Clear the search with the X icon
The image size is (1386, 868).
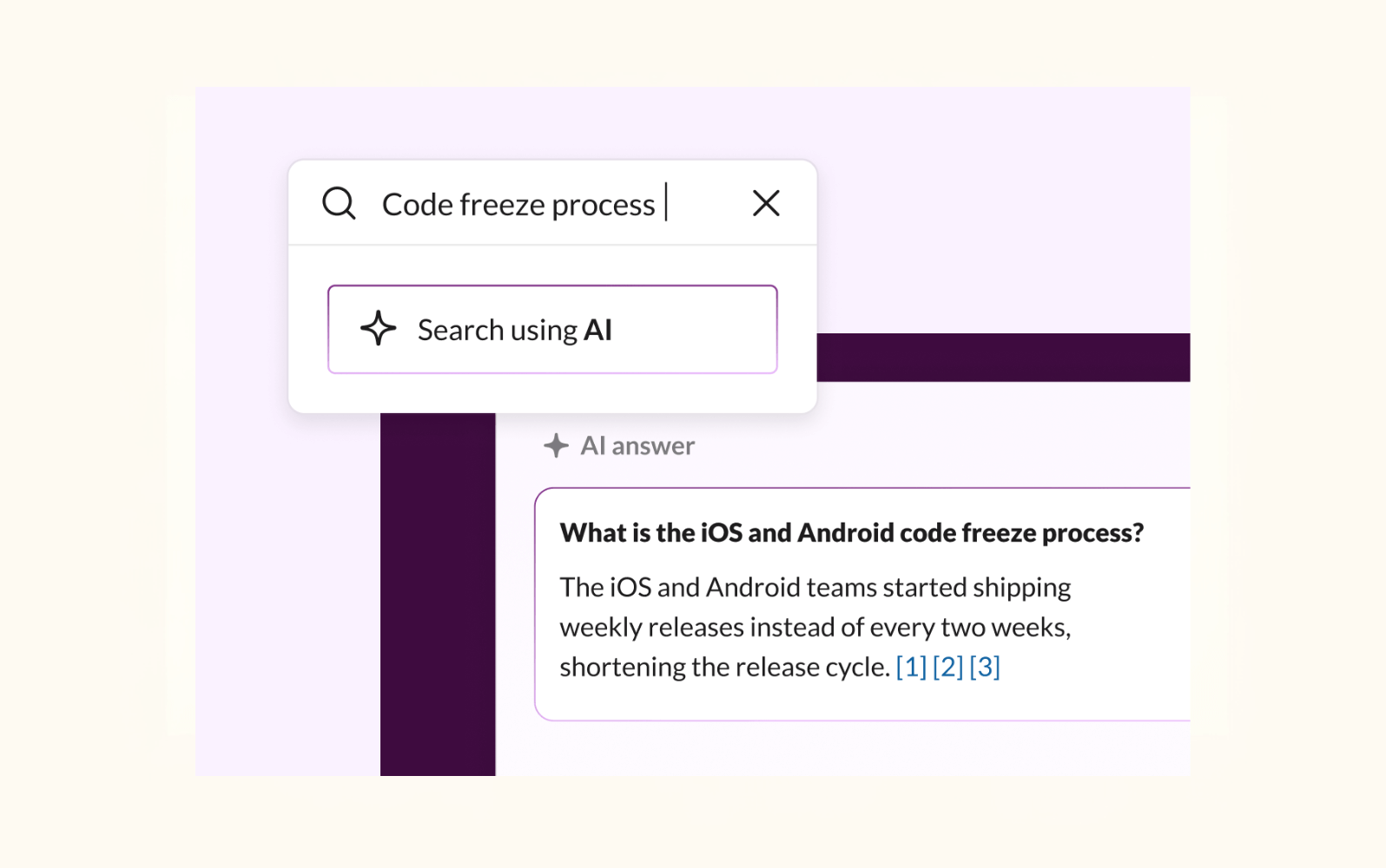pyautogui.click(x=766, y=204)
